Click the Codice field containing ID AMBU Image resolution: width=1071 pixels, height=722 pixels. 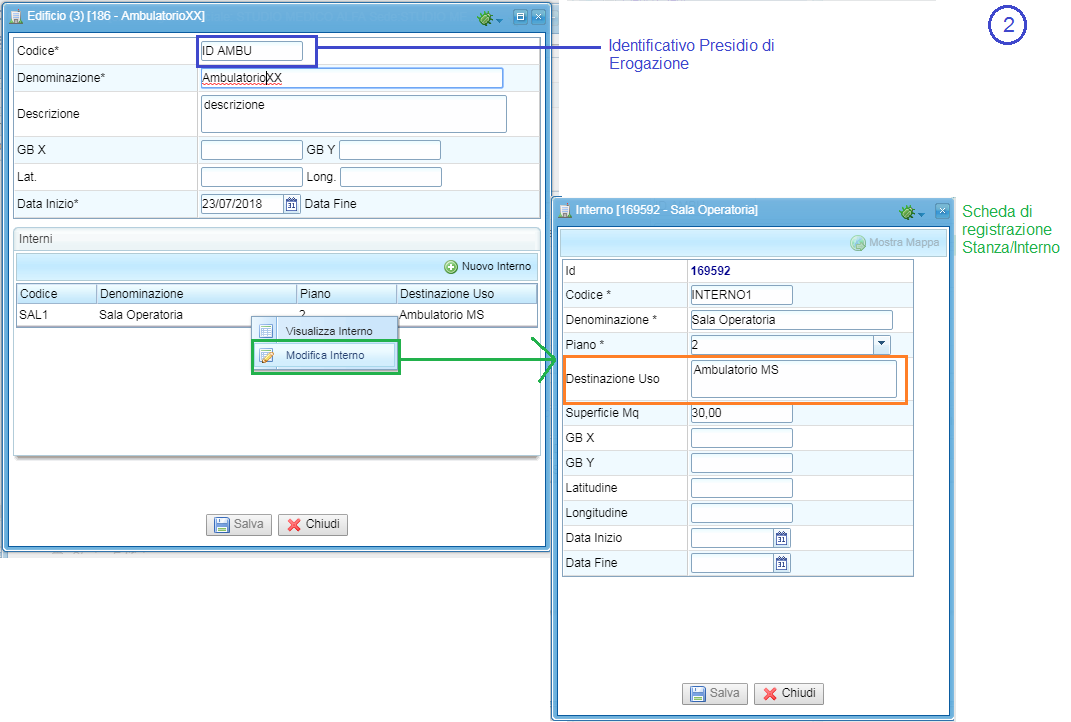pyautogui.click(x=251, y=51)
